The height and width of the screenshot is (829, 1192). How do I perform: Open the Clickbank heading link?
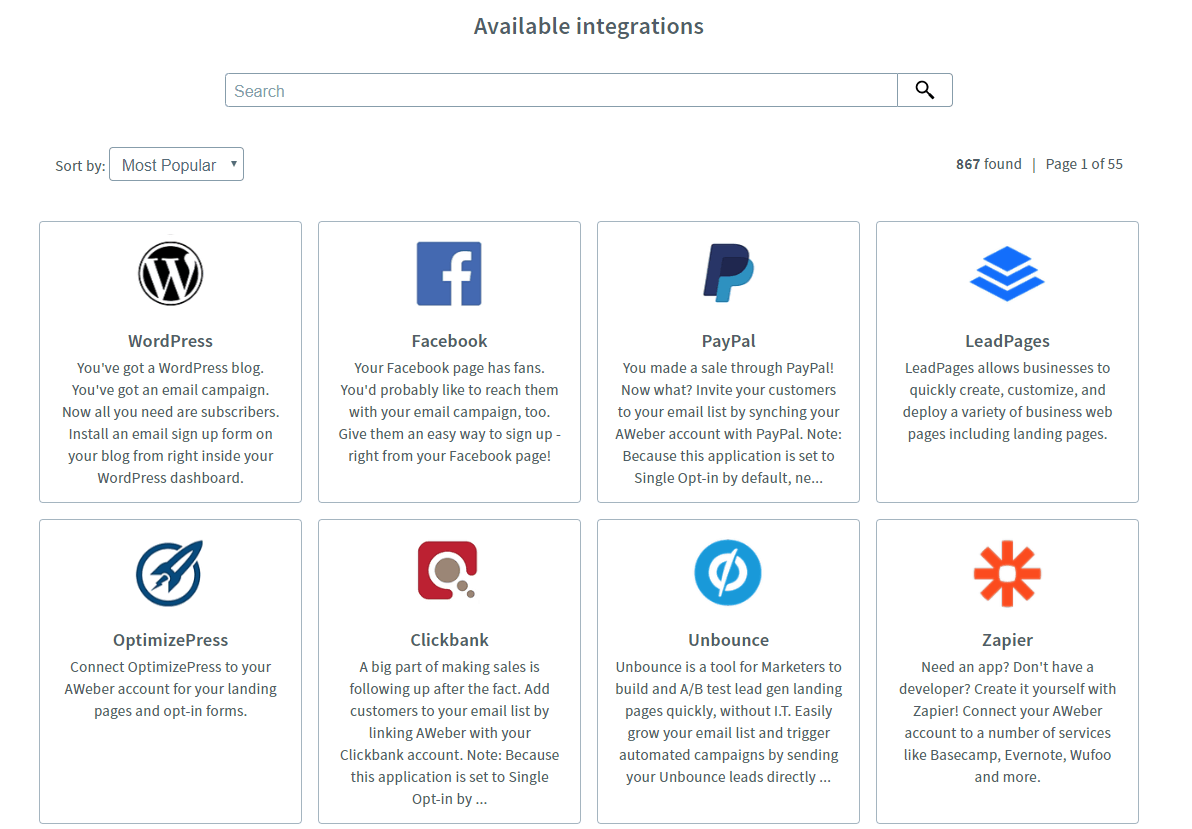click(449, 640)
